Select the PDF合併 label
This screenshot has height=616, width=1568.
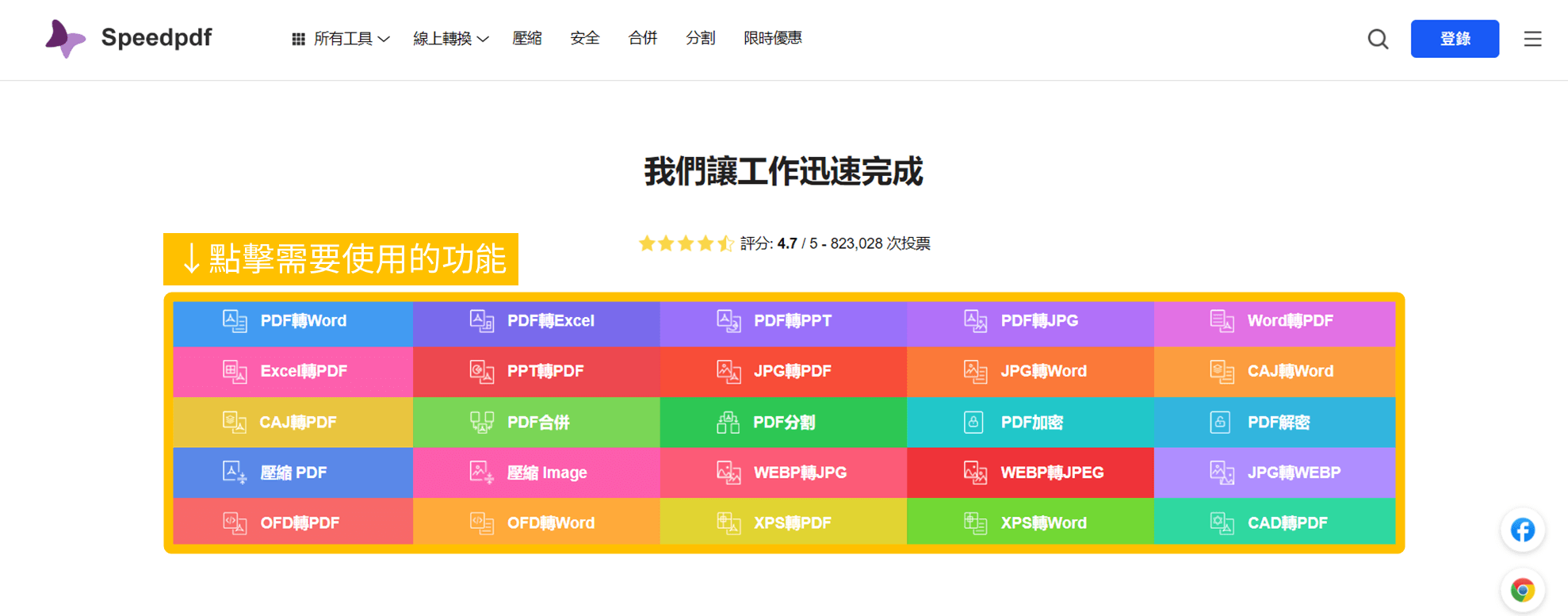click(x=538, y=422)
